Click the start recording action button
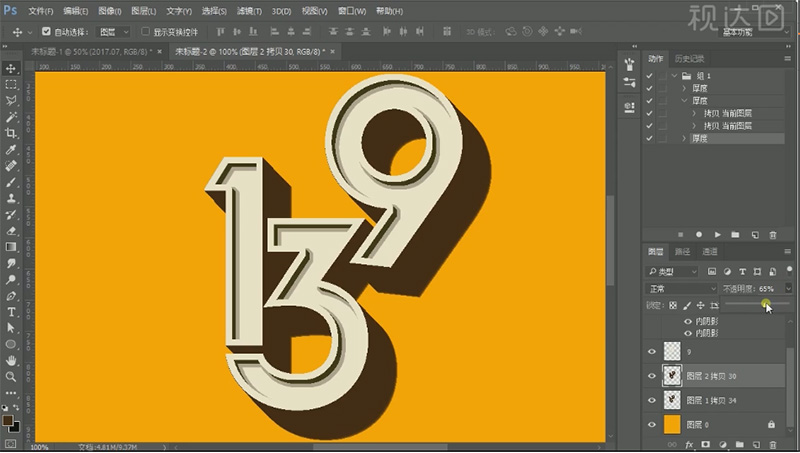The image size is (800, 453). 698,234
